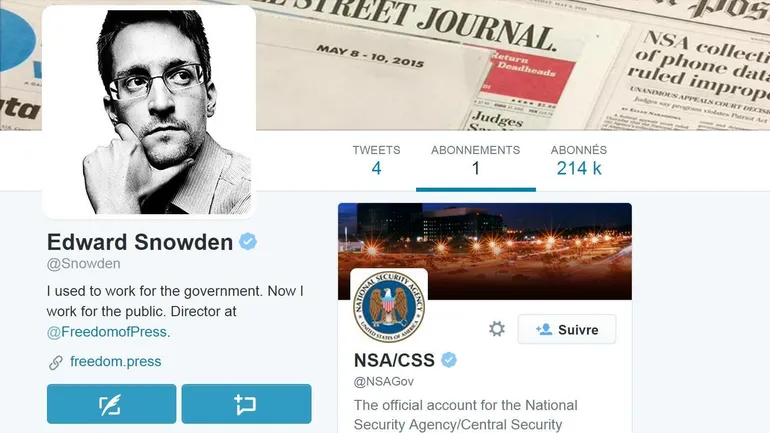Click the verified badge next to Edward Snowden

pyautogui.click(x=248, y=242)
